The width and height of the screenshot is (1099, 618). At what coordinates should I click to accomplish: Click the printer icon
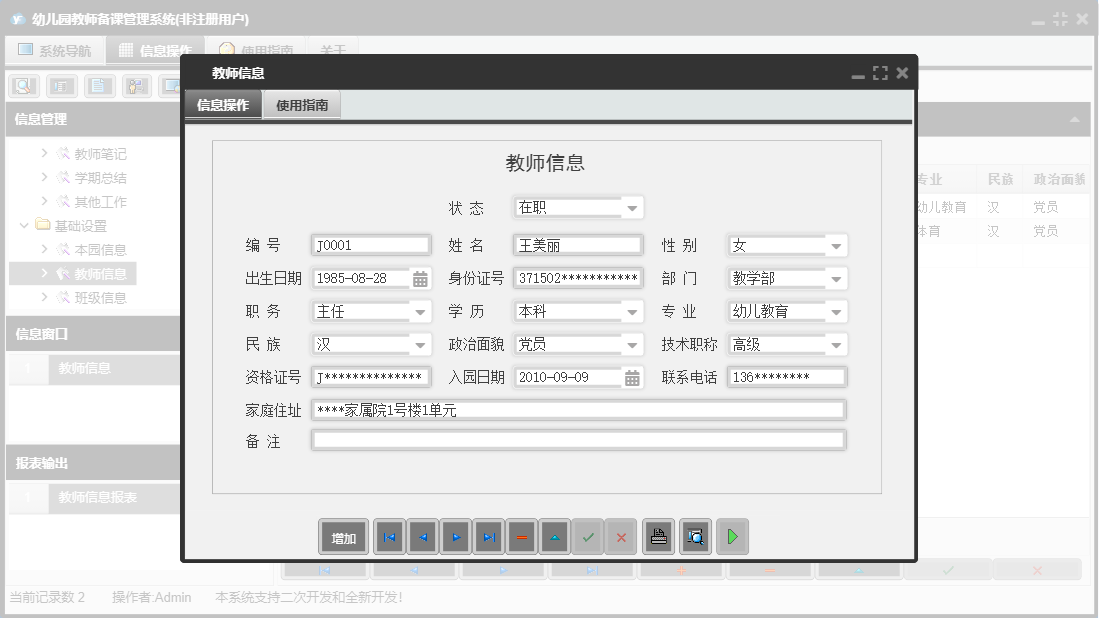click(x=658, y=538)
